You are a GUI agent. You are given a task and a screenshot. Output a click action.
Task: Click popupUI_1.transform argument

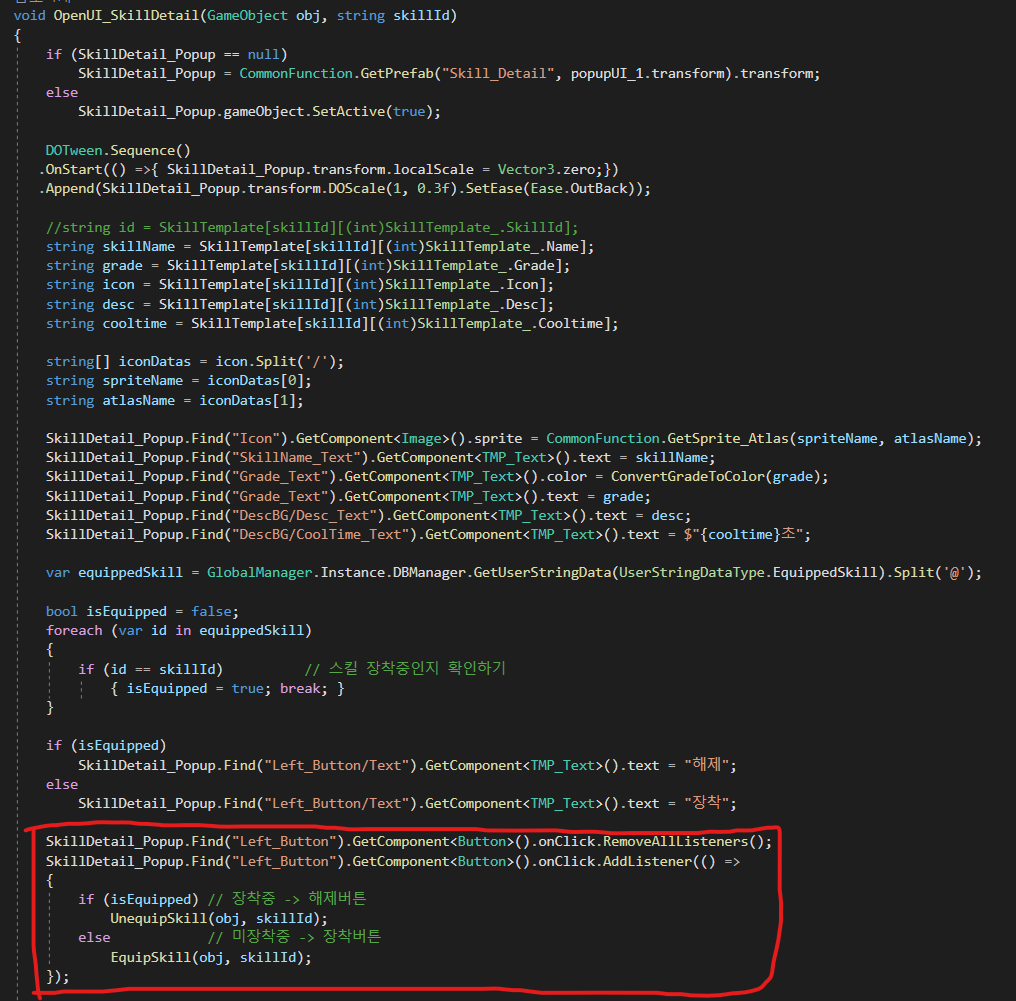(x=648, y=73)
